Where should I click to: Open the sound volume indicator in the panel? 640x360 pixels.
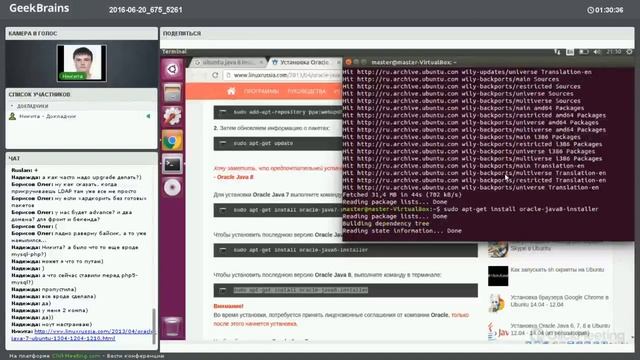click(597, 52)
